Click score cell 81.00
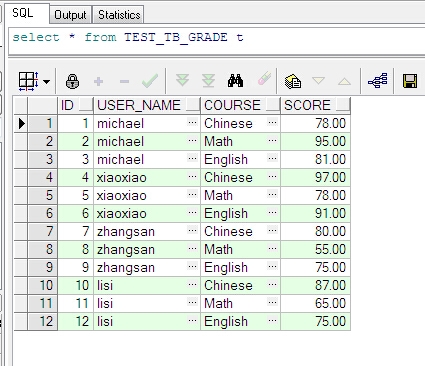This screenshot has width=425, height=366. point(315,160)
